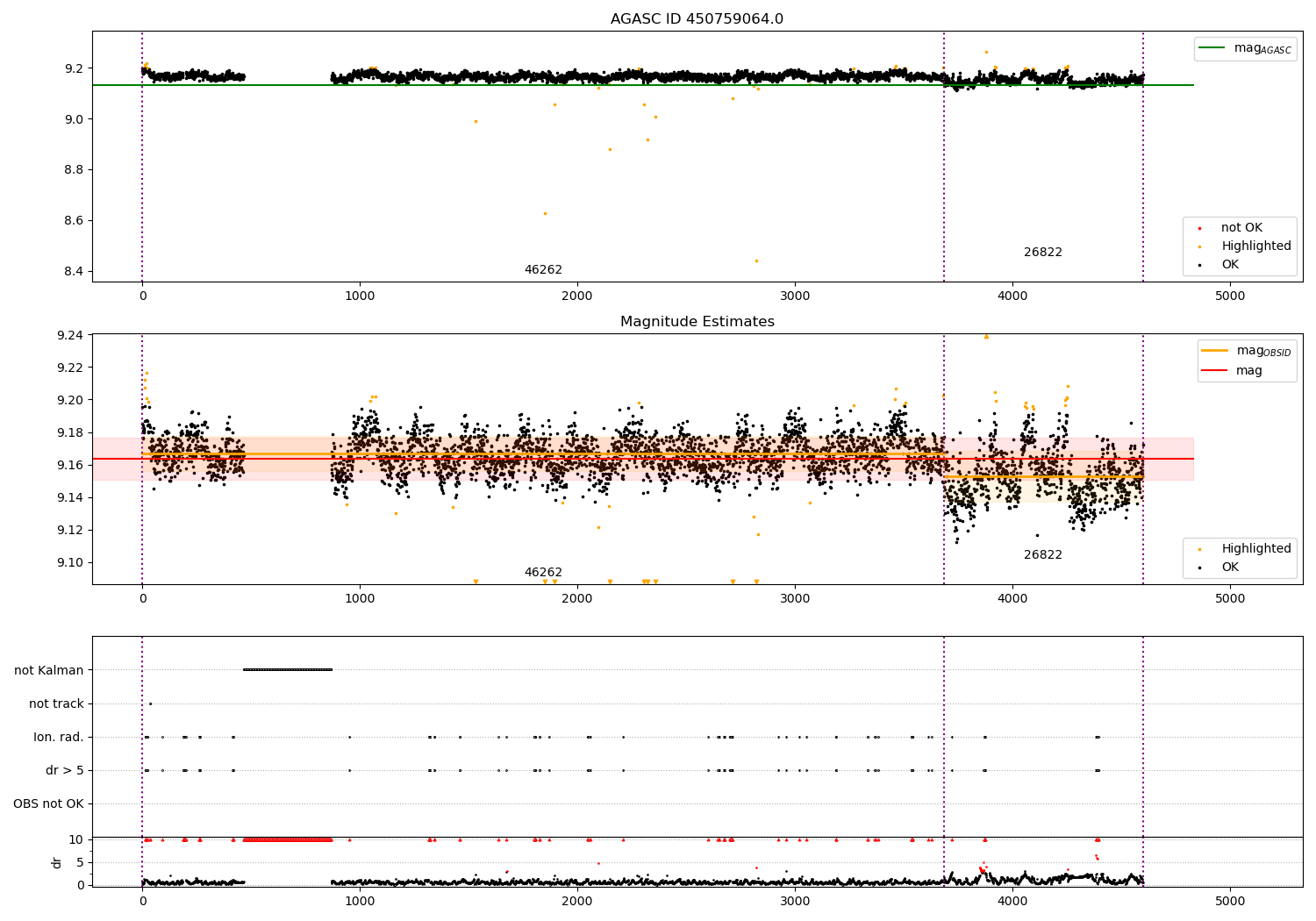The width and height of the screenshot is (1316, 921).
Task: Click x-axis tick 4000 under Magnitude Estimates plot
Action: click(1012, 599)
